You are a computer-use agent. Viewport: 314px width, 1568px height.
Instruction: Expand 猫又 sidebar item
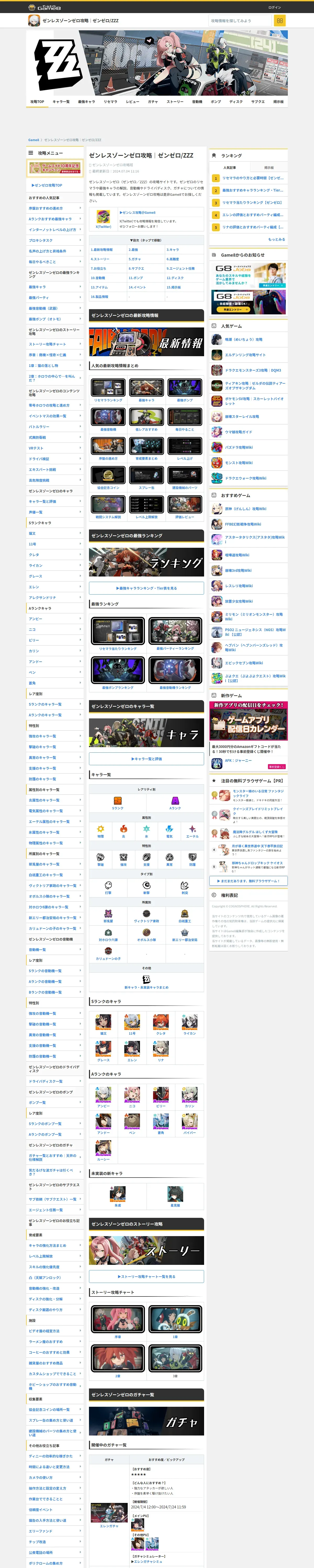pos(55,533)
